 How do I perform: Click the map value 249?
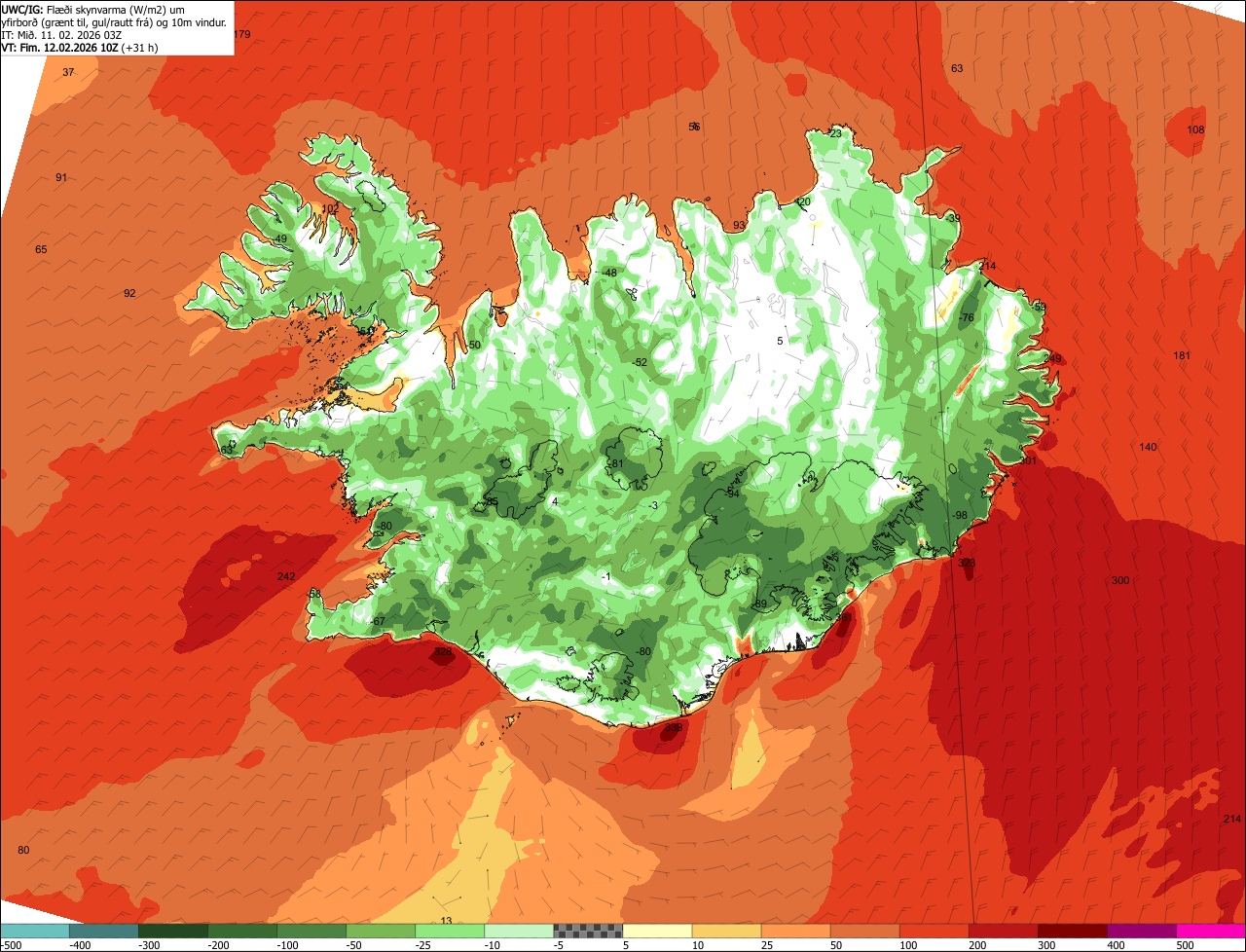click(x=1052, y=358)
